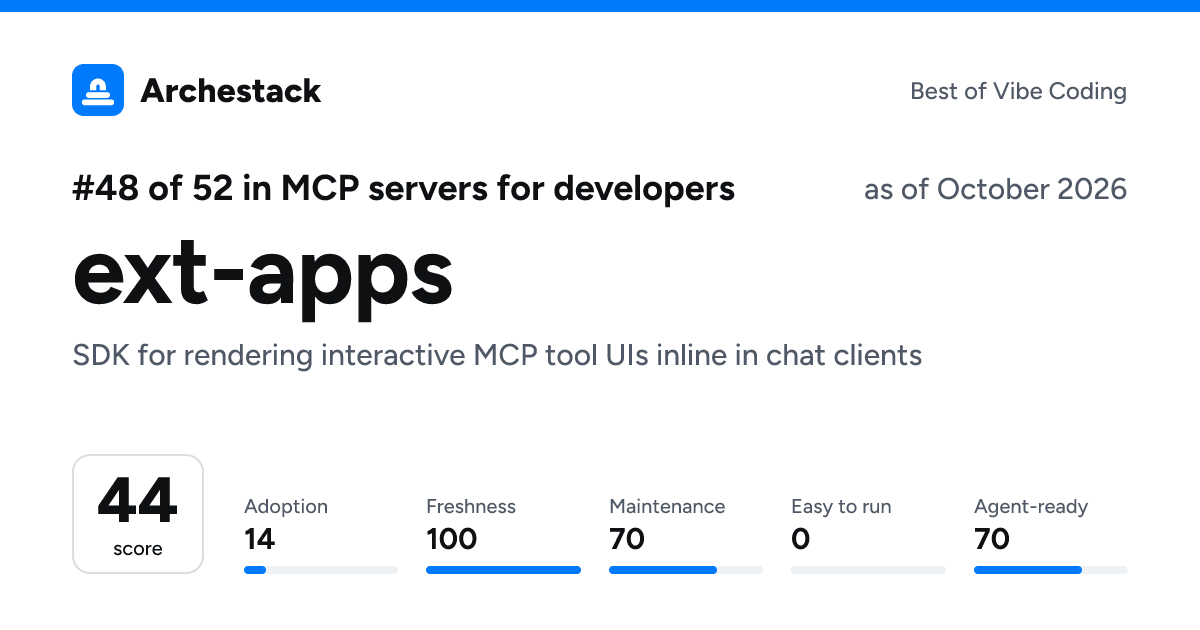Select the 'as of October 2026' date
This screenshot has height=630, width=1200.
(995, 189)
